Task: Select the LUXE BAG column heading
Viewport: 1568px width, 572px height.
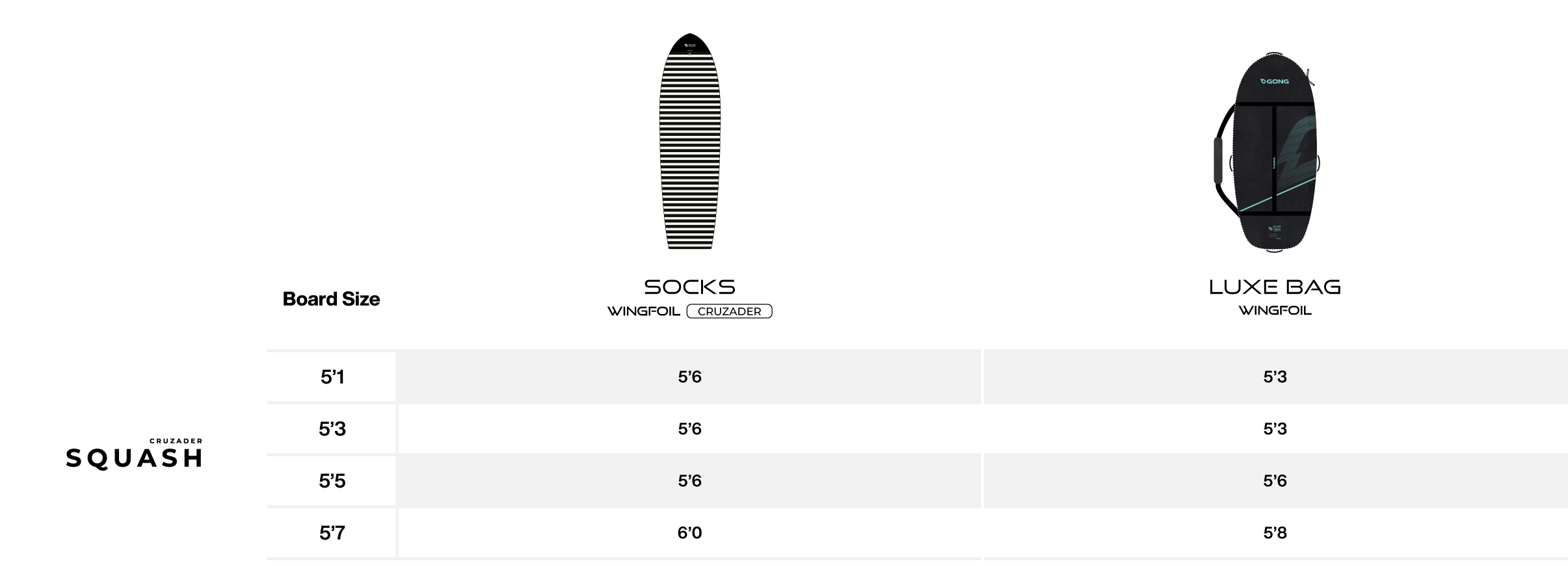Action: 1275,287
